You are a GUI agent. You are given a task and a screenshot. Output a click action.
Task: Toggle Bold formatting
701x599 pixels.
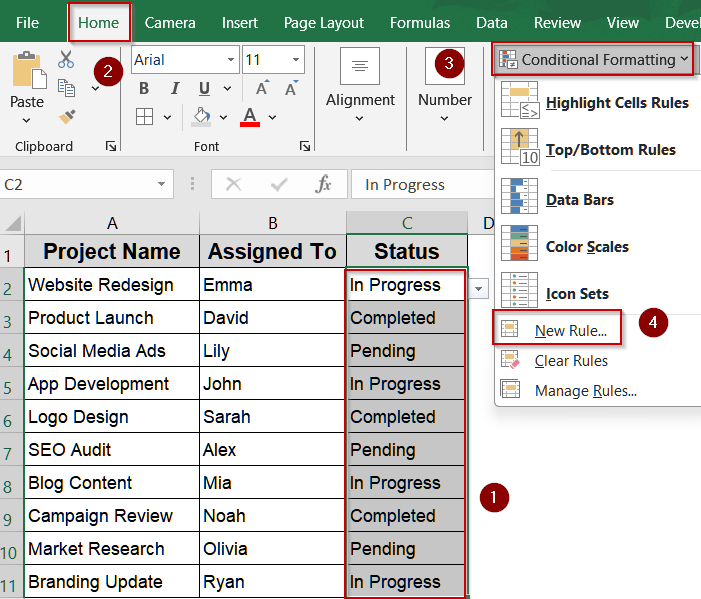tap(144, 89)
